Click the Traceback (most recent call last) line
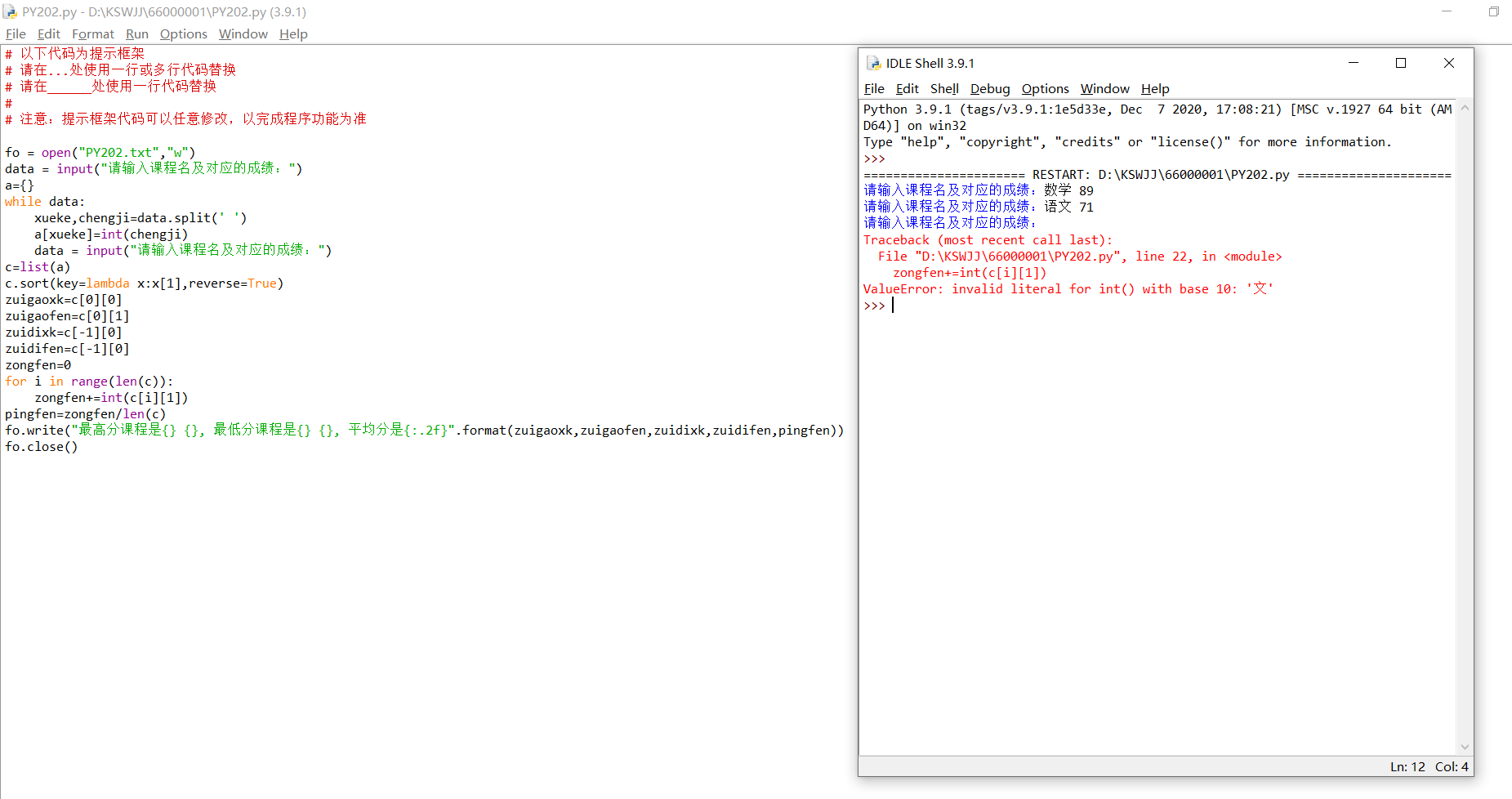This screenshot has height=799, width=1512. point(988,239)
